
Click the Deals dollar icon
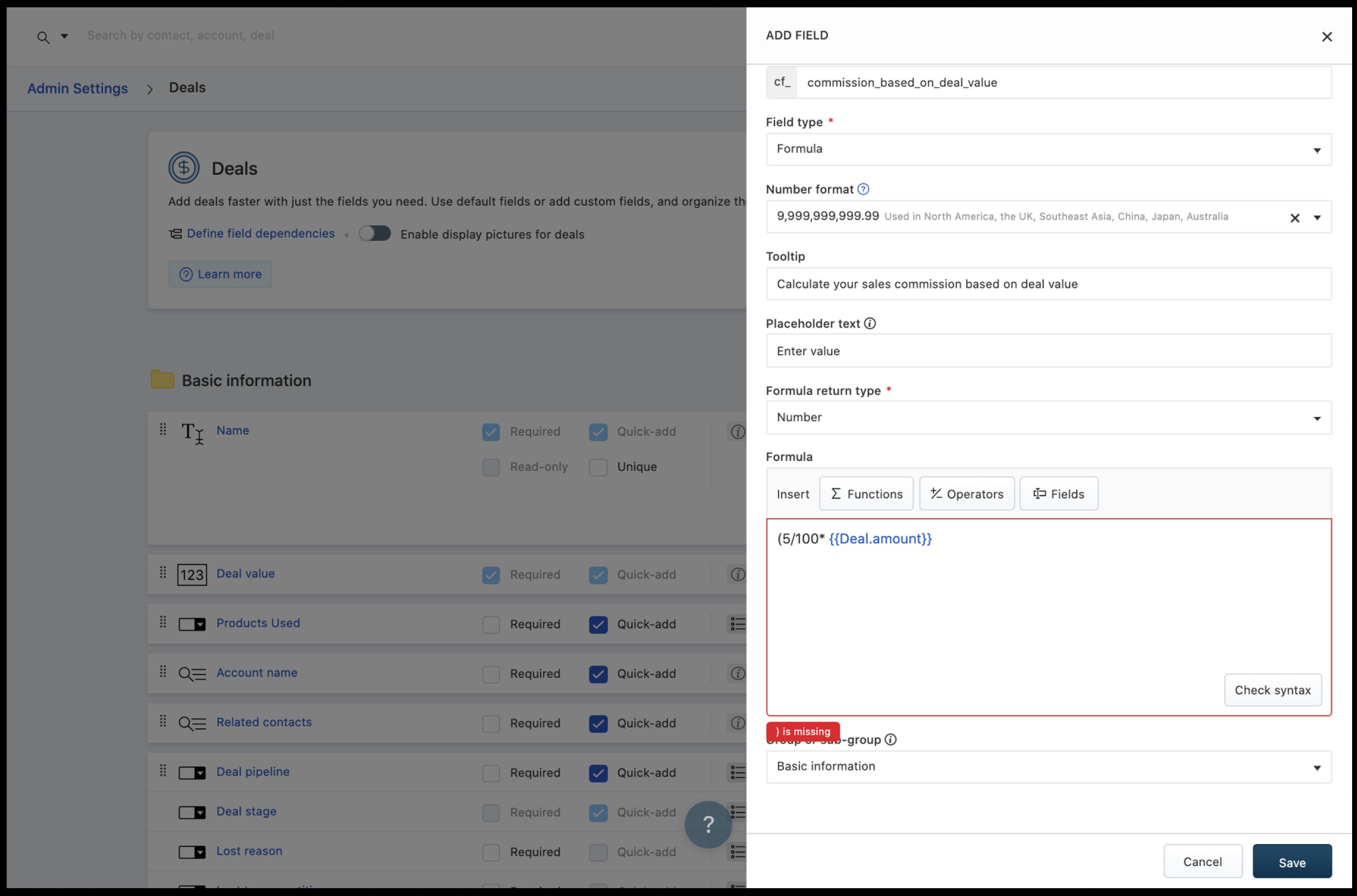(184, 168)
